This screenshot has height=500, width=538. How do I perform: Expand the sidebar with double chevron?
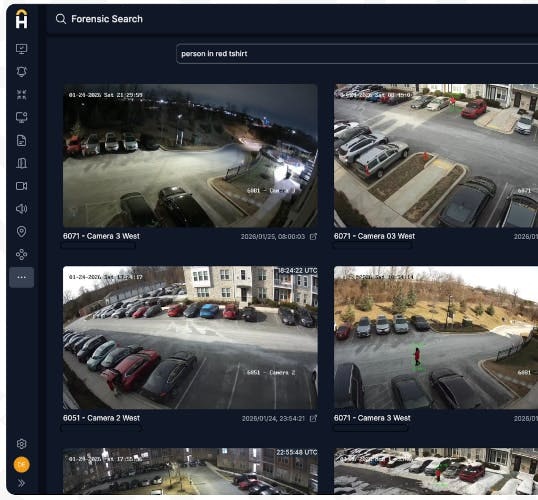pyautogui.click(x=22, y=484)
